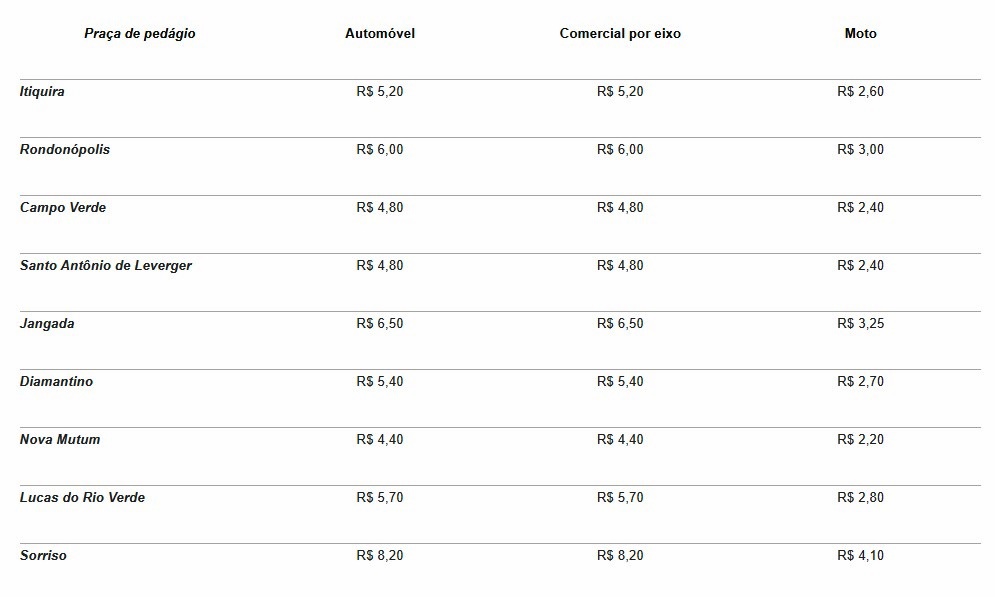Select Jangada's Moto price R$ 3,25
The width and height of the screenshot is (995, 597).
tap(860, 324)
